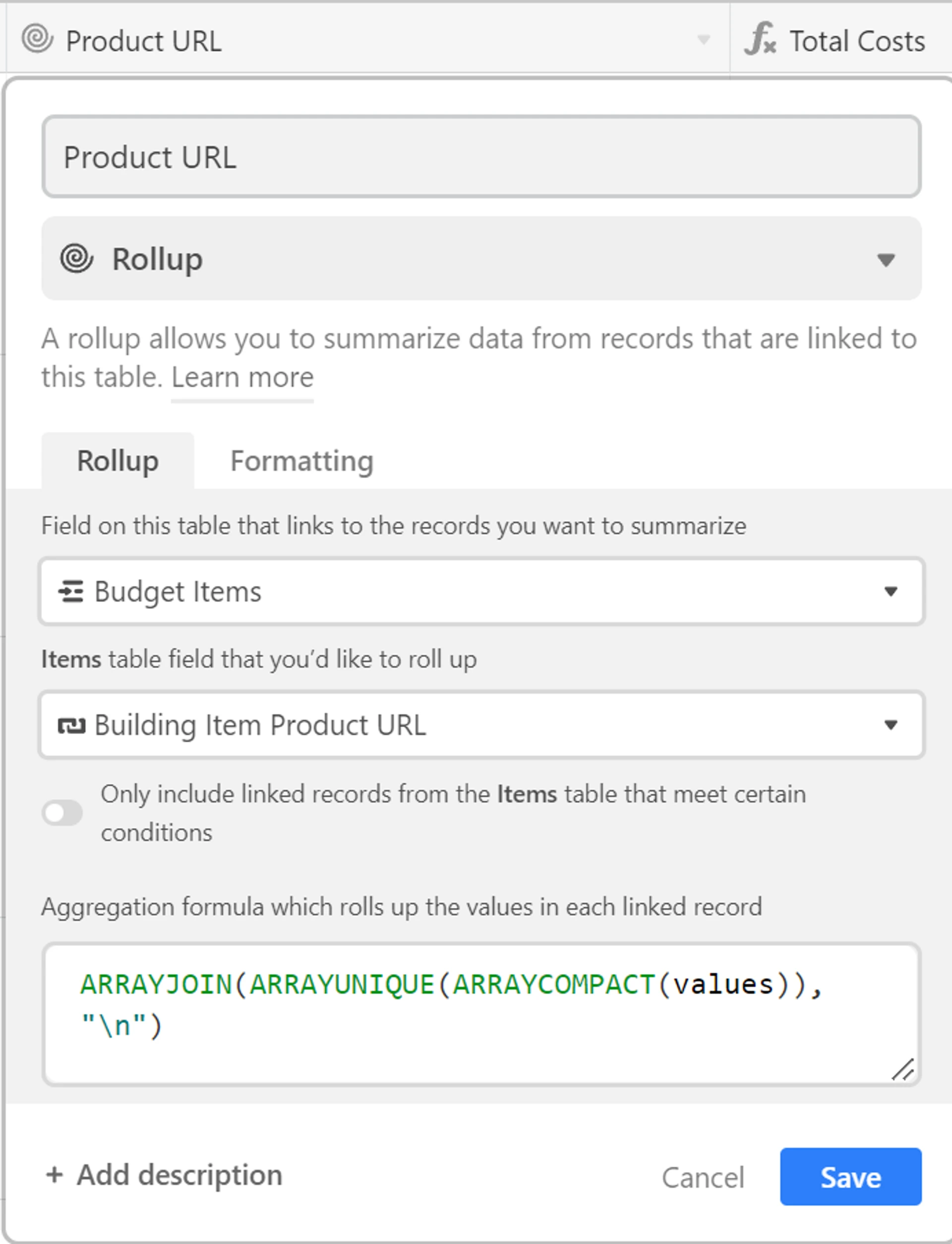Click the linked-record icon next to Budget Items
952x1244 pixels.
(71, 591)
